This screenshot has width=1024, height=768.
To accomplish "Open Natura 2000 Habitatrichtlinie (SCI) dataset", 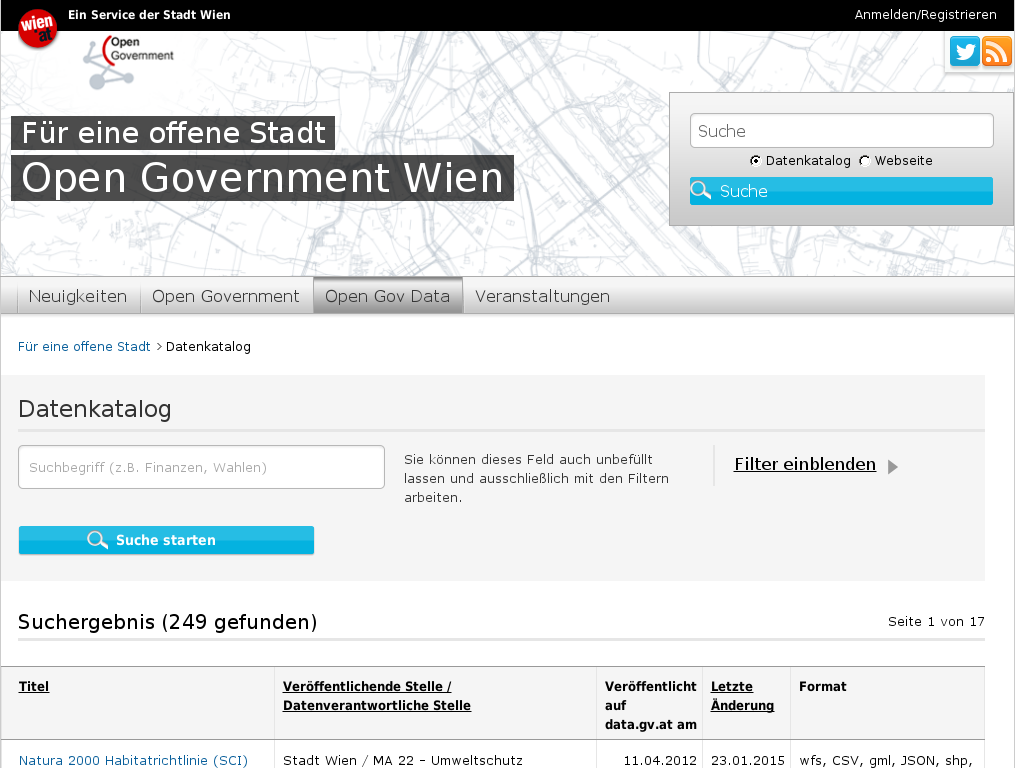I will click(x=133, y=760).
